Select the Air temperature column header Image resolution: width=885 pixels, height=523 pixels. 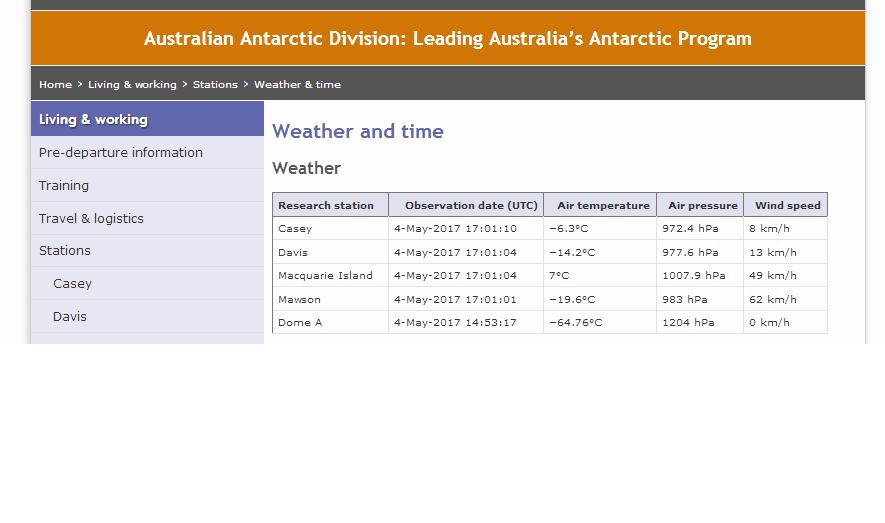point(600,205)
